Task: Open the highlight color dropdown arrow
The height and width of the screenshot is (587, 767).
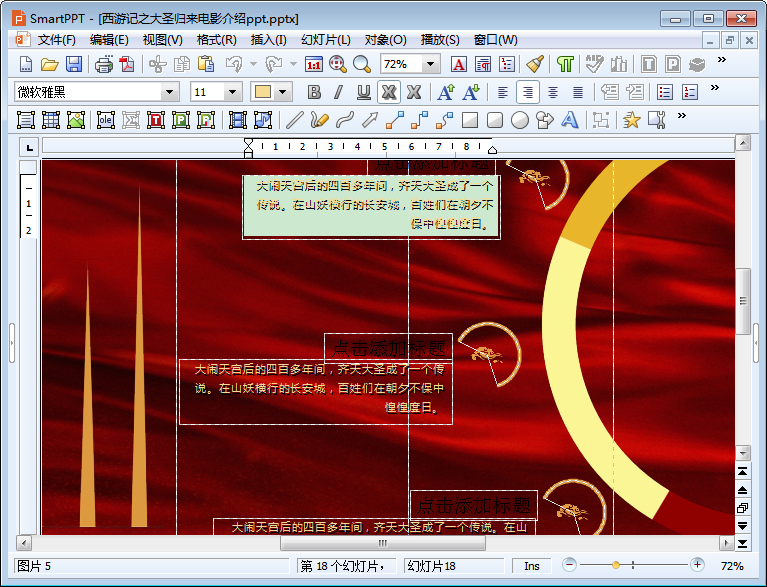Action: [x=283, y=92]
